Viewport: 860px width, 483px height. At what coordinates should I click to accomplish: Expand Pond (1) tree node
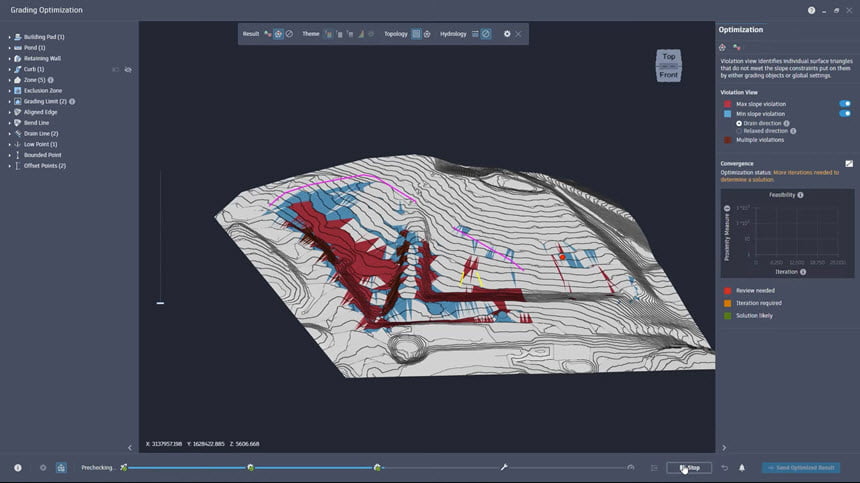[x=9, y=48]
